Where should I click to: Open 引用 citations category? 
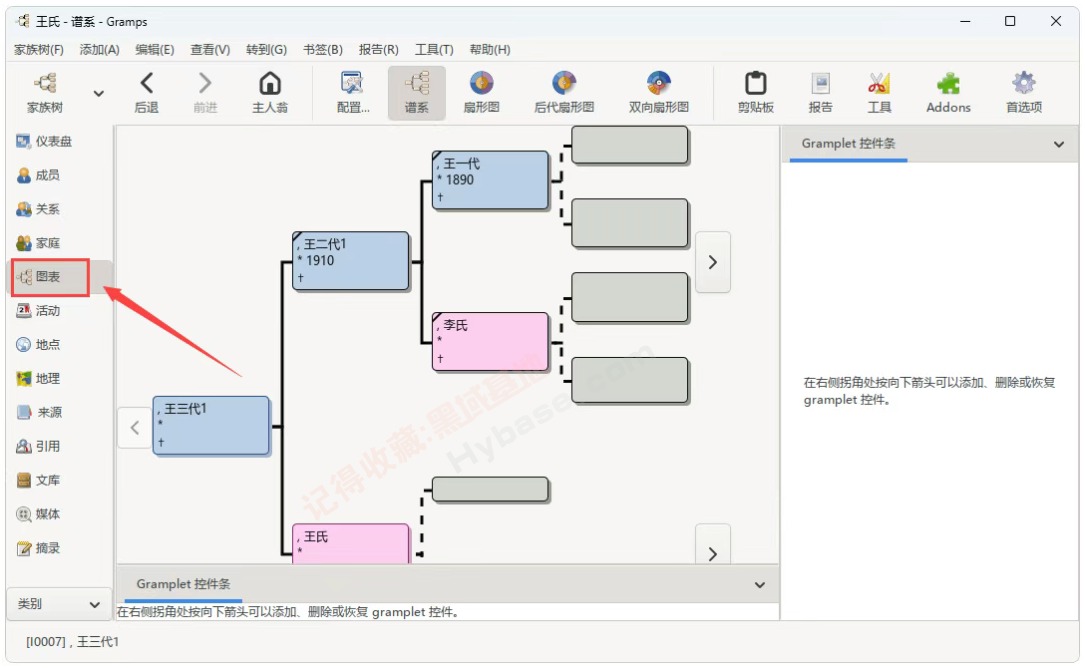(39, 446)
